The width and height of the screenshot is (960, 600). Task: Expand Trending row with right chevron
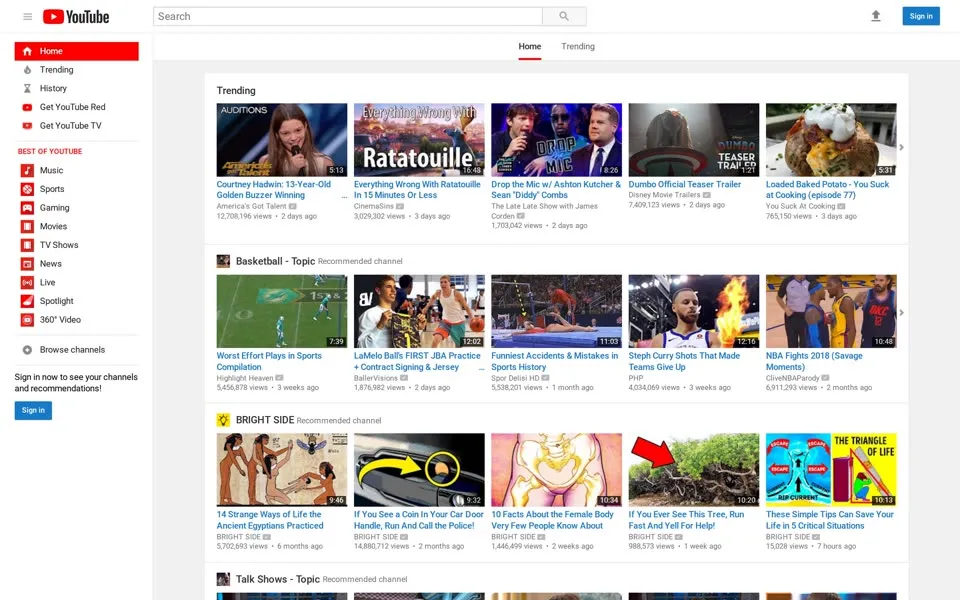[901, 147]
